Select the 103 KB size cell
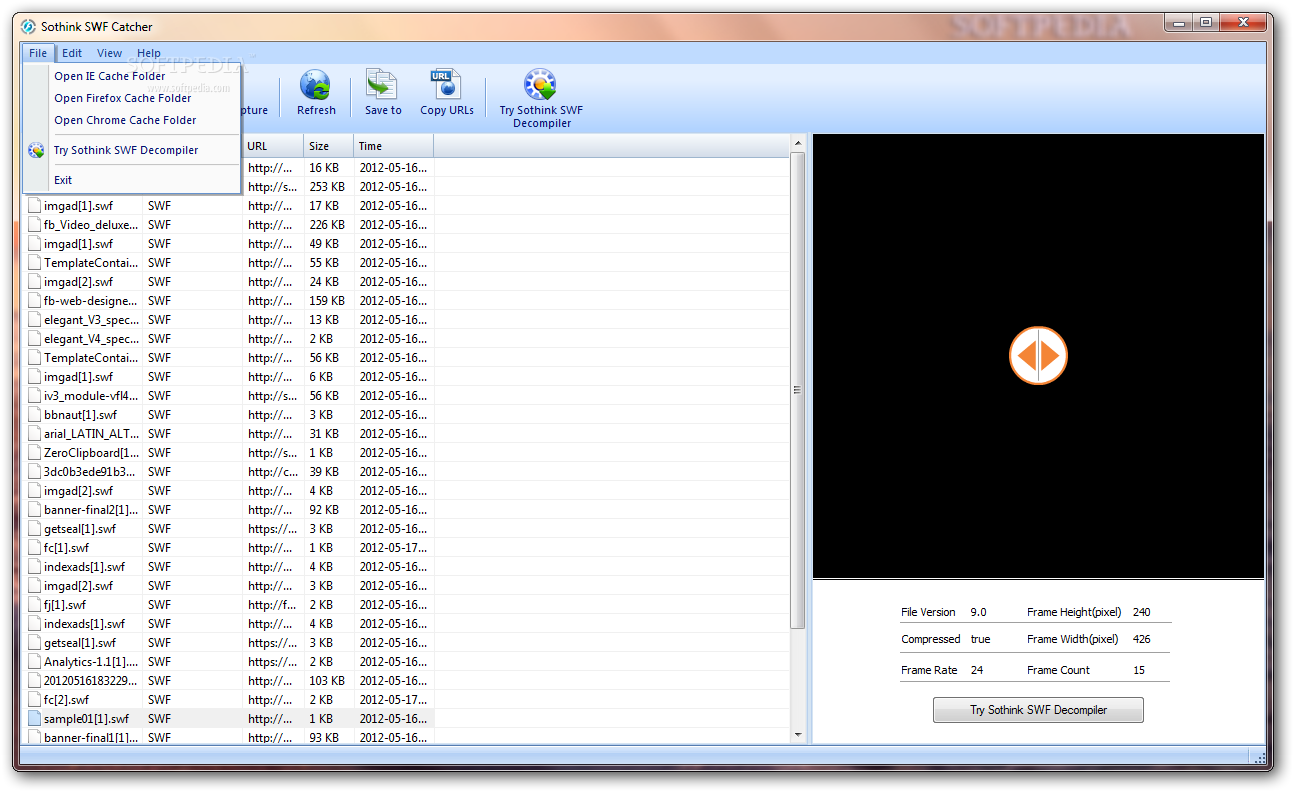This screenshot has width=1294, height=792. (x=327, y=681)
